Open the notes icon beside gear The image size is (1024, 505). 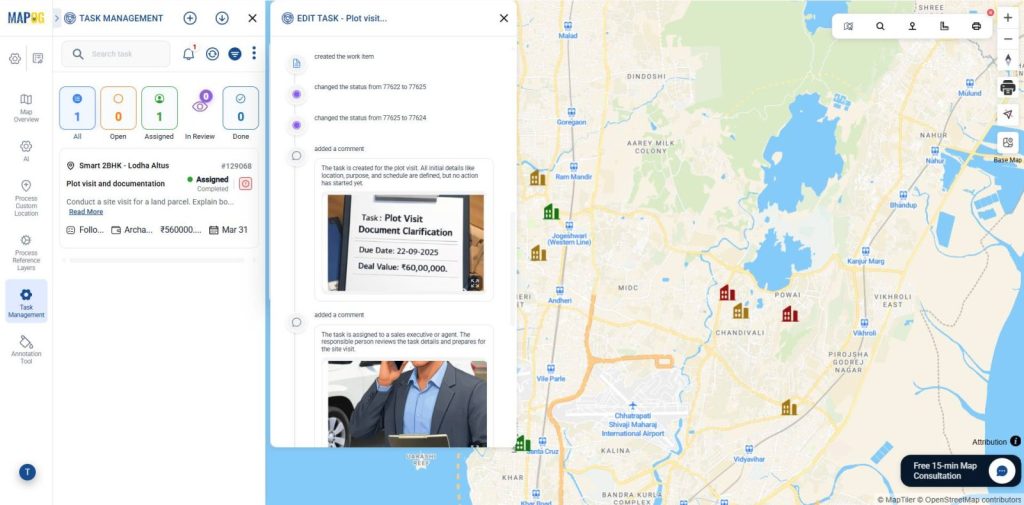(38, 58)
